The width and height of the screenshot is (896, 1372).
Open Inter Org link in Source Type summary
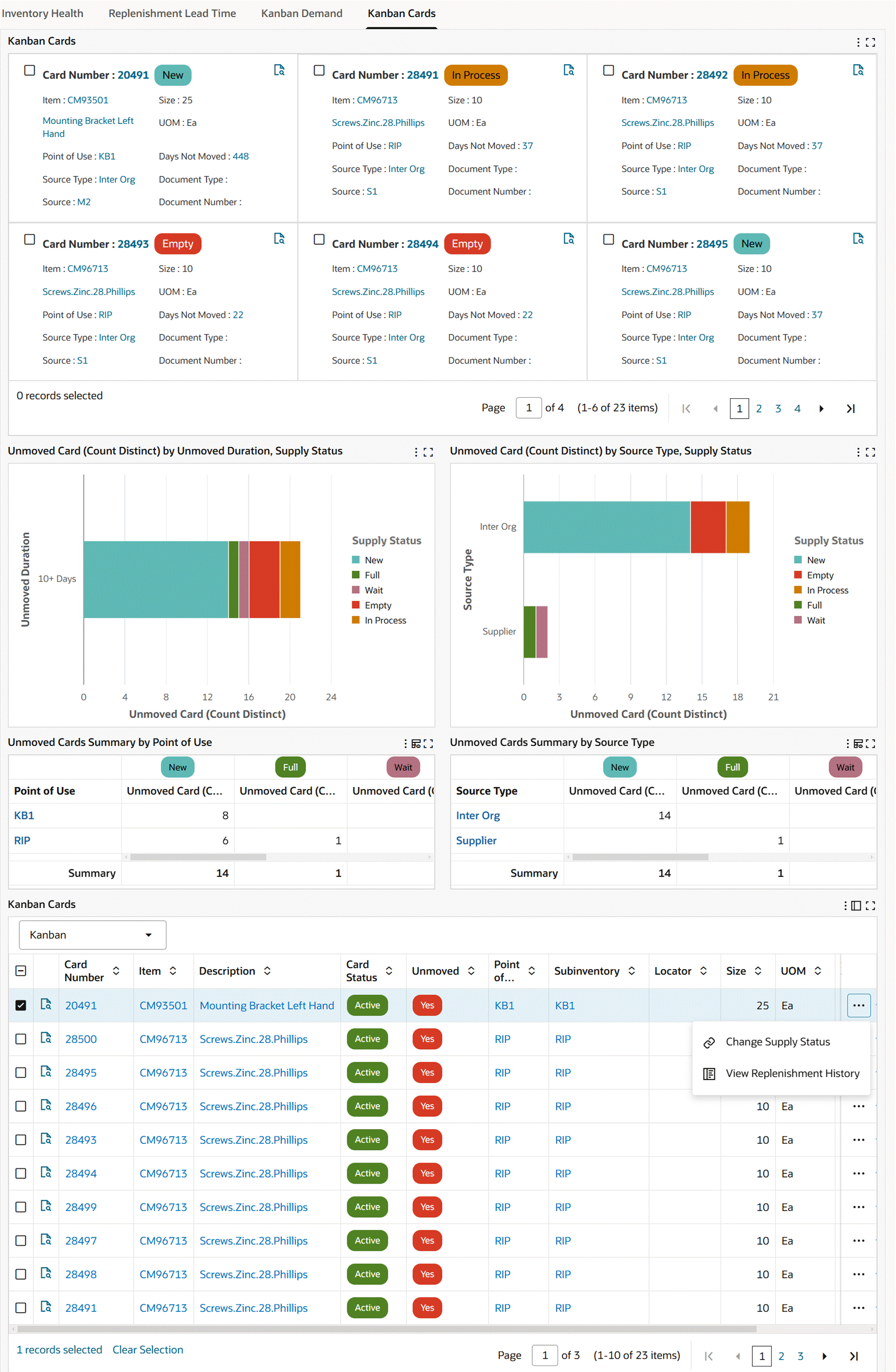click(478, 816)
